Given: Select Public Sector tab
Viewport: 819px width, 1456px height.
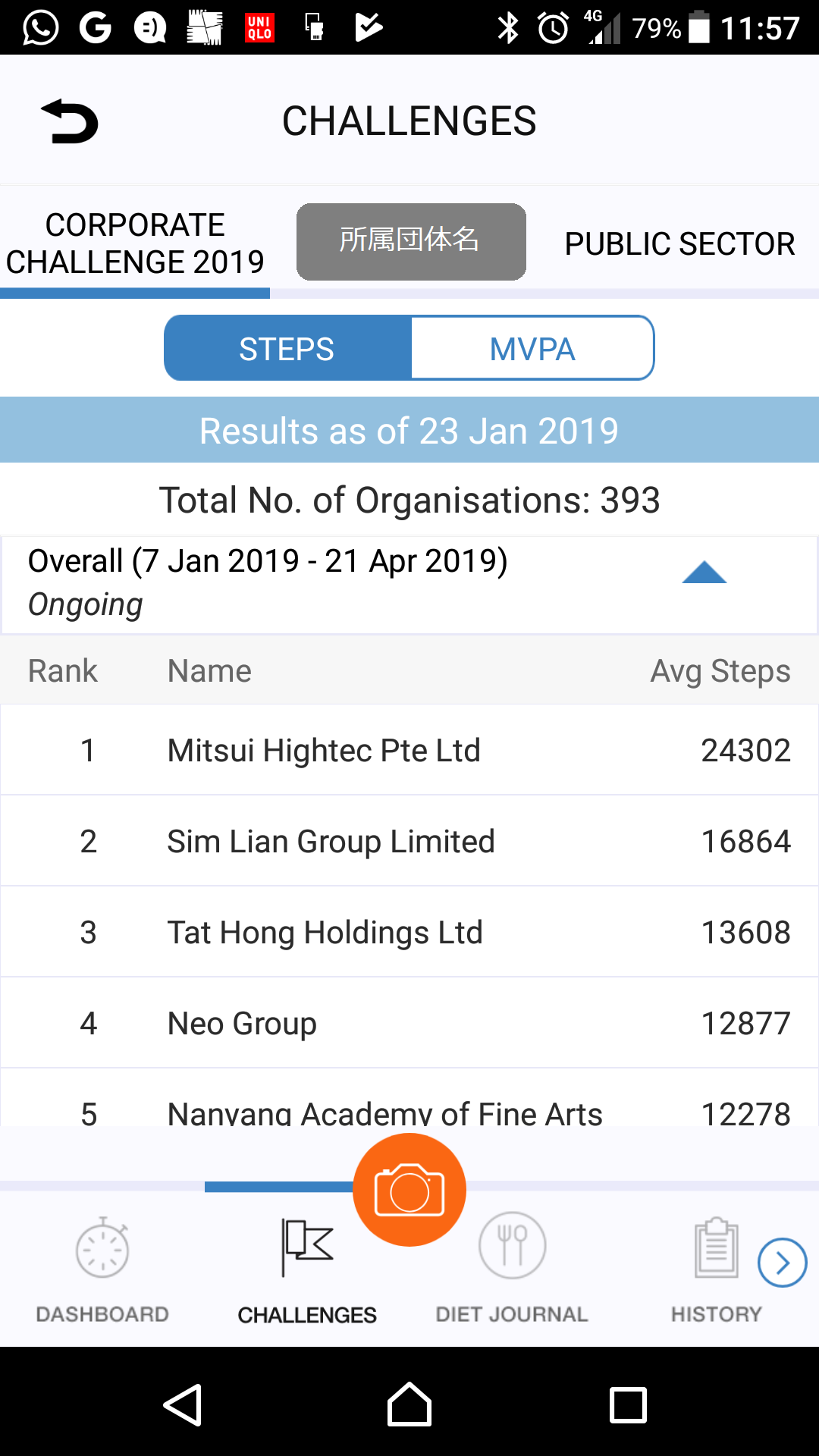Looking at the screenshot, I should [679, 244].
